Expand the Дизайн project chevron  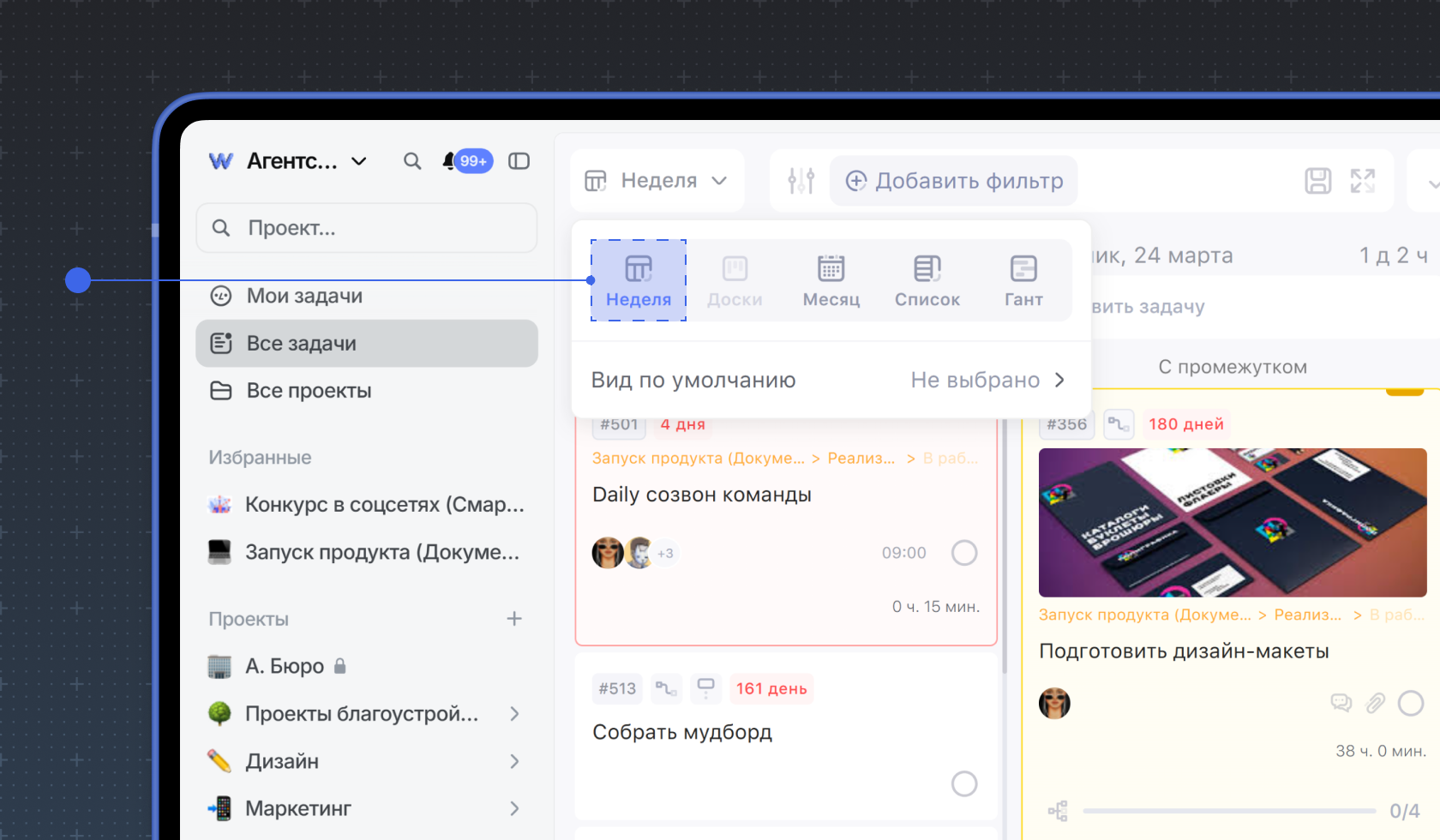click(514, 761)
